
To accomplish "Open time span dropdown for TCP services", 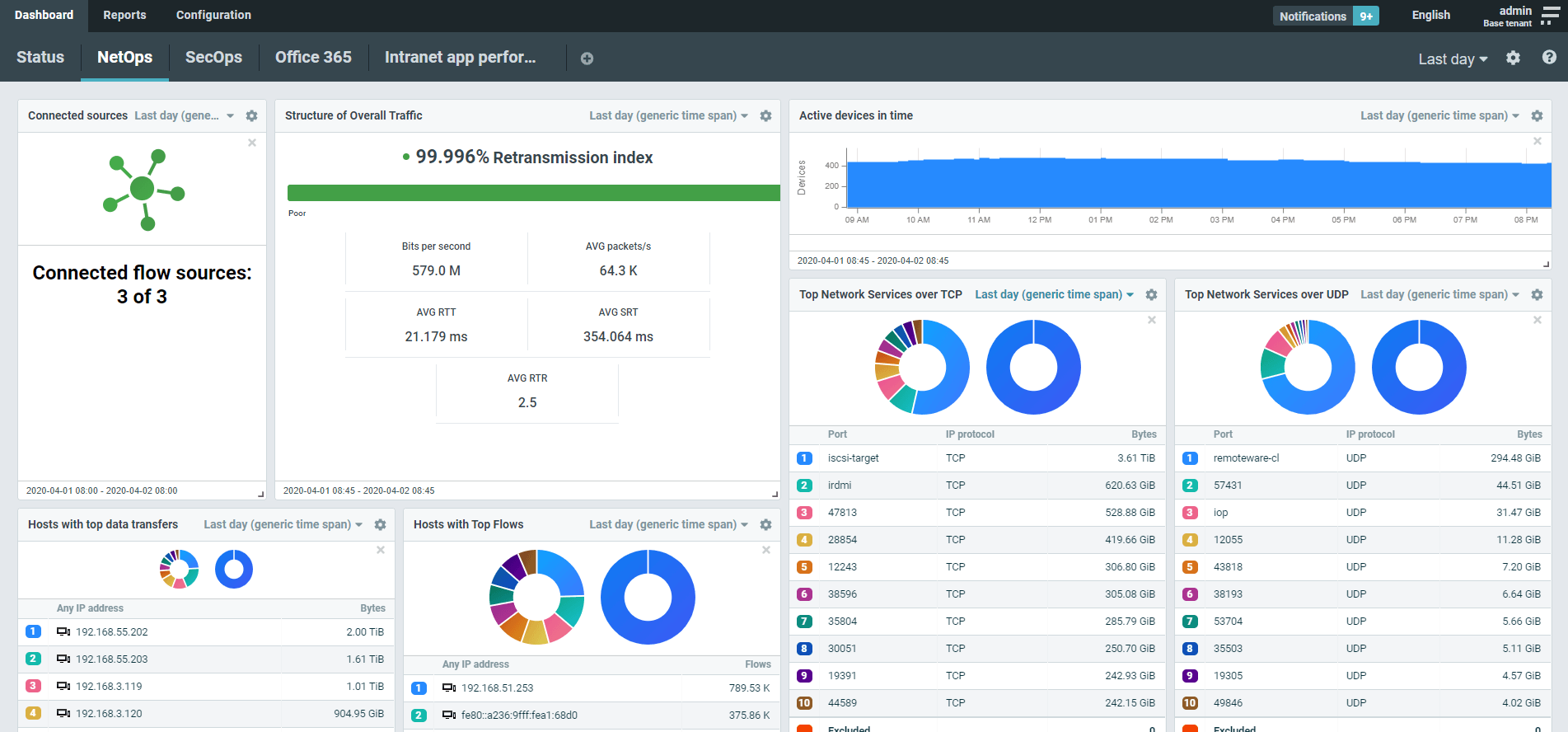I will pyautogui.click(x=1054, y=295).
